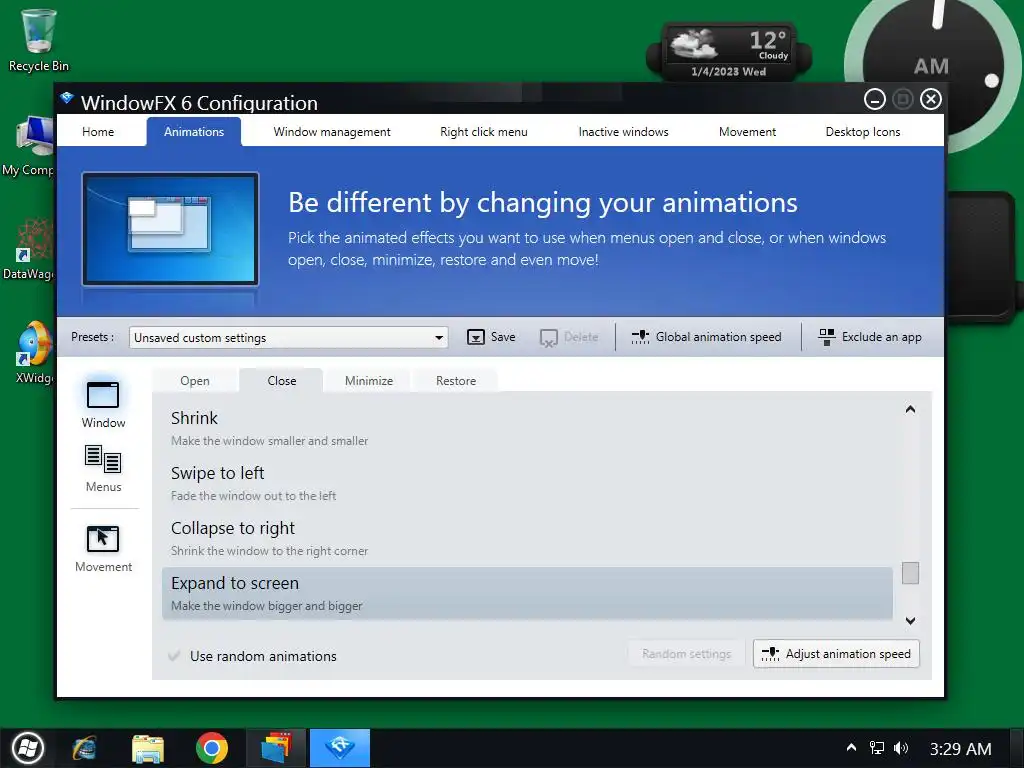Image resolution: width=1024 pixels, height=768 pixels.
Task: Select Expand to screen animation
Action: [x=527, y=593]
